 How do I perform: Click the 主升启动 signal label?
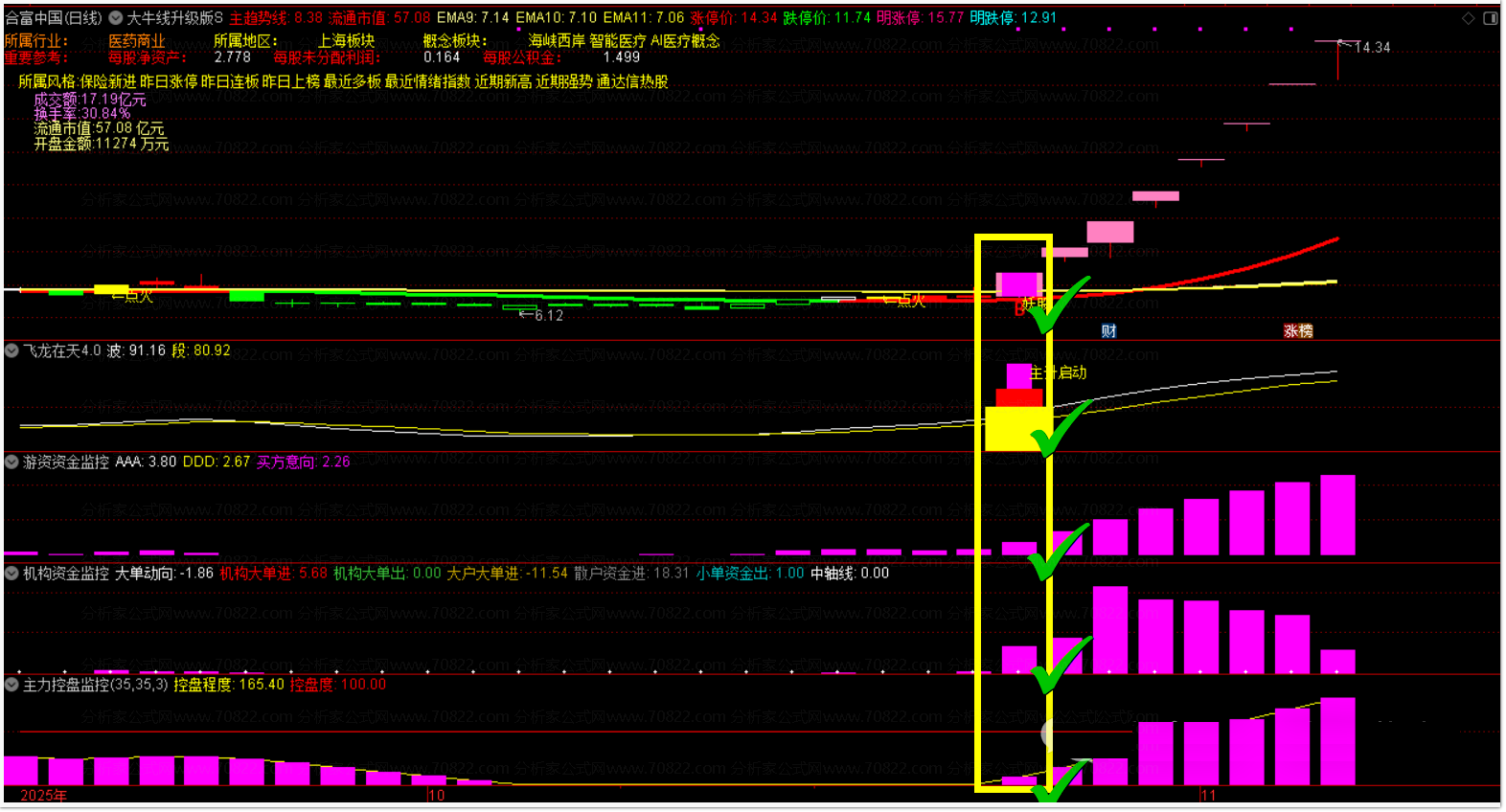[1059, 372]
